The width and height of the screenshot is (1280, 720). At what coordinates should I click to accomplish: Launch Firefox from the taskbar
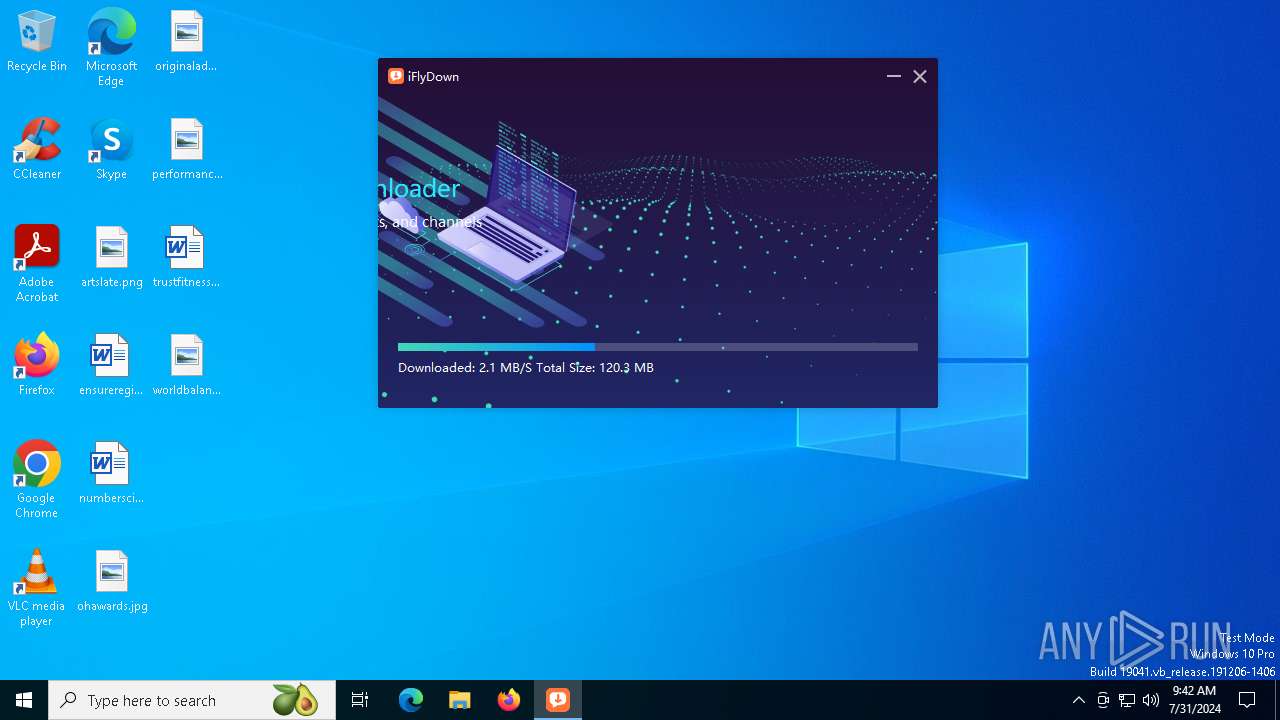click(509, 700)
